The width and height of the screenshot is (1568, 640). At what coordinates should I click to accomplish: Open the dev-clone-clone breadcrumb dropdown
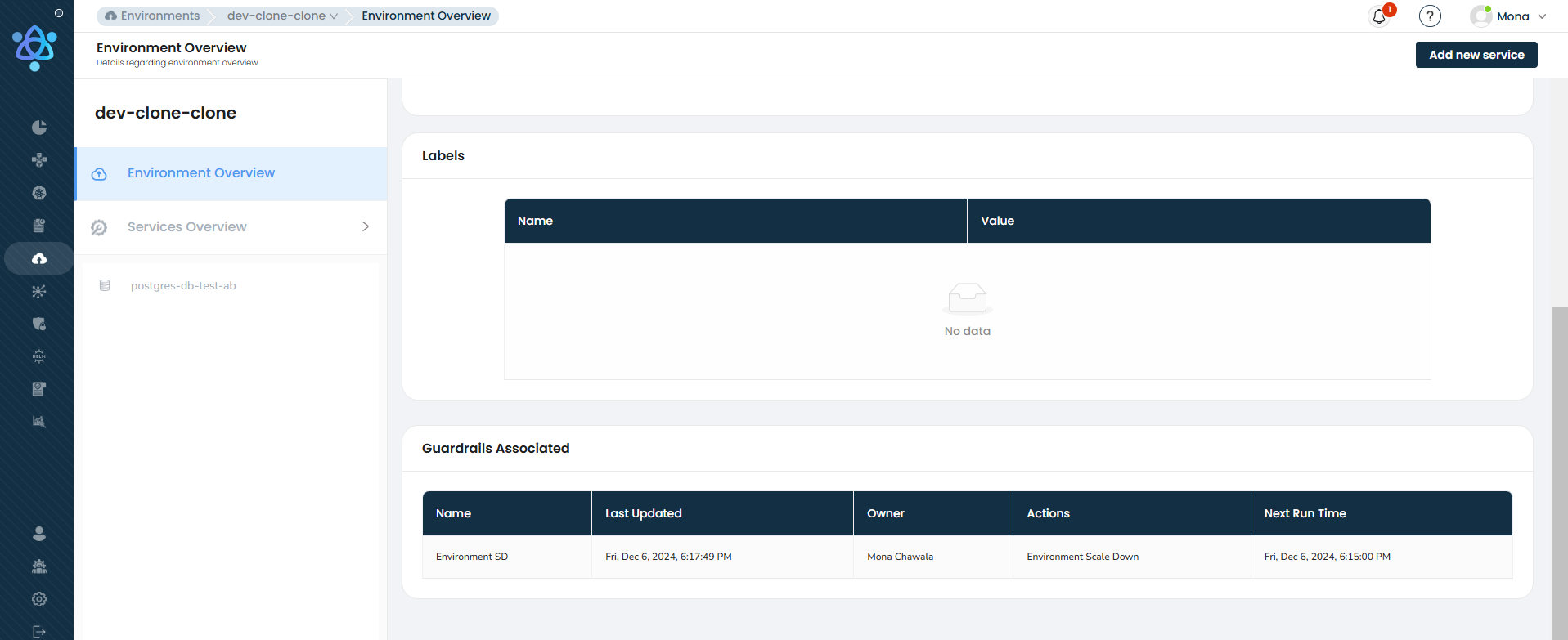point(282,16)
